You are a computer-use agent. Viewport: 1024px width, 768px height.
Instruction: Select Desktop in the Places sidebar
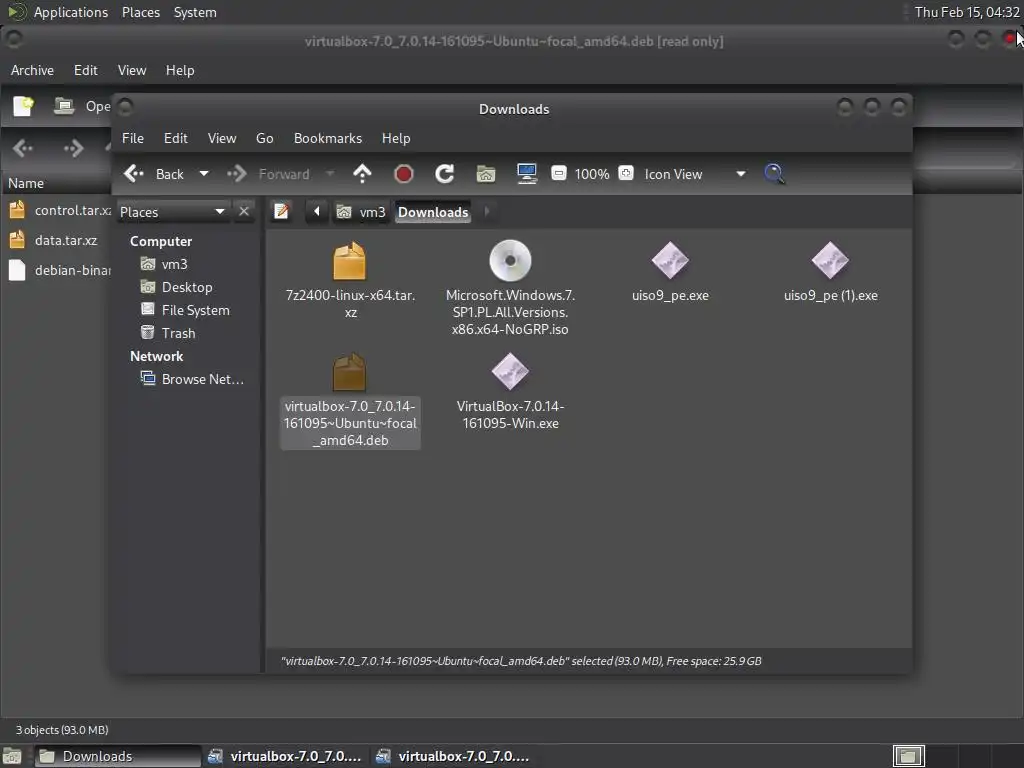click(x=187, y=287)
